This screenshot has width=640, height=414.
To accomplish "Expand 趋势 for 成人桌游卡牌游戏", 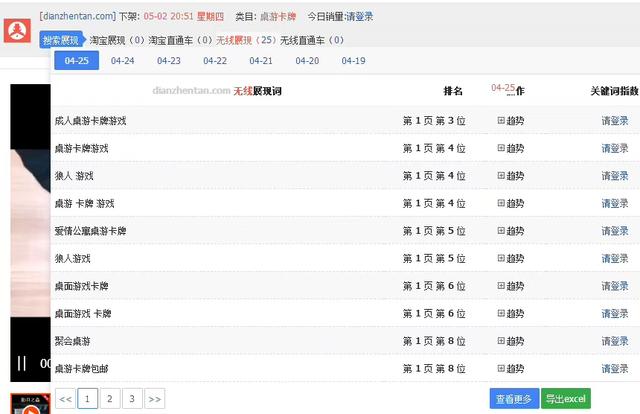I will (511, 120).
